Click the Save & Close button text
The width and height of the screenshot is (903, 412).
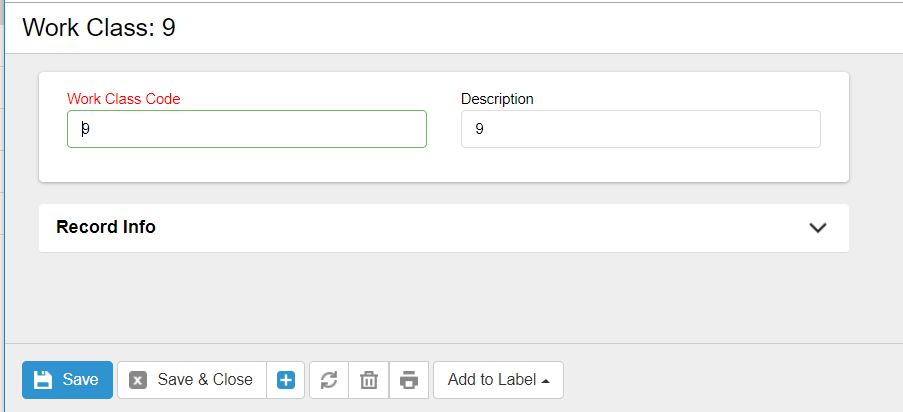pyautogui.click(x=205, y=380)
